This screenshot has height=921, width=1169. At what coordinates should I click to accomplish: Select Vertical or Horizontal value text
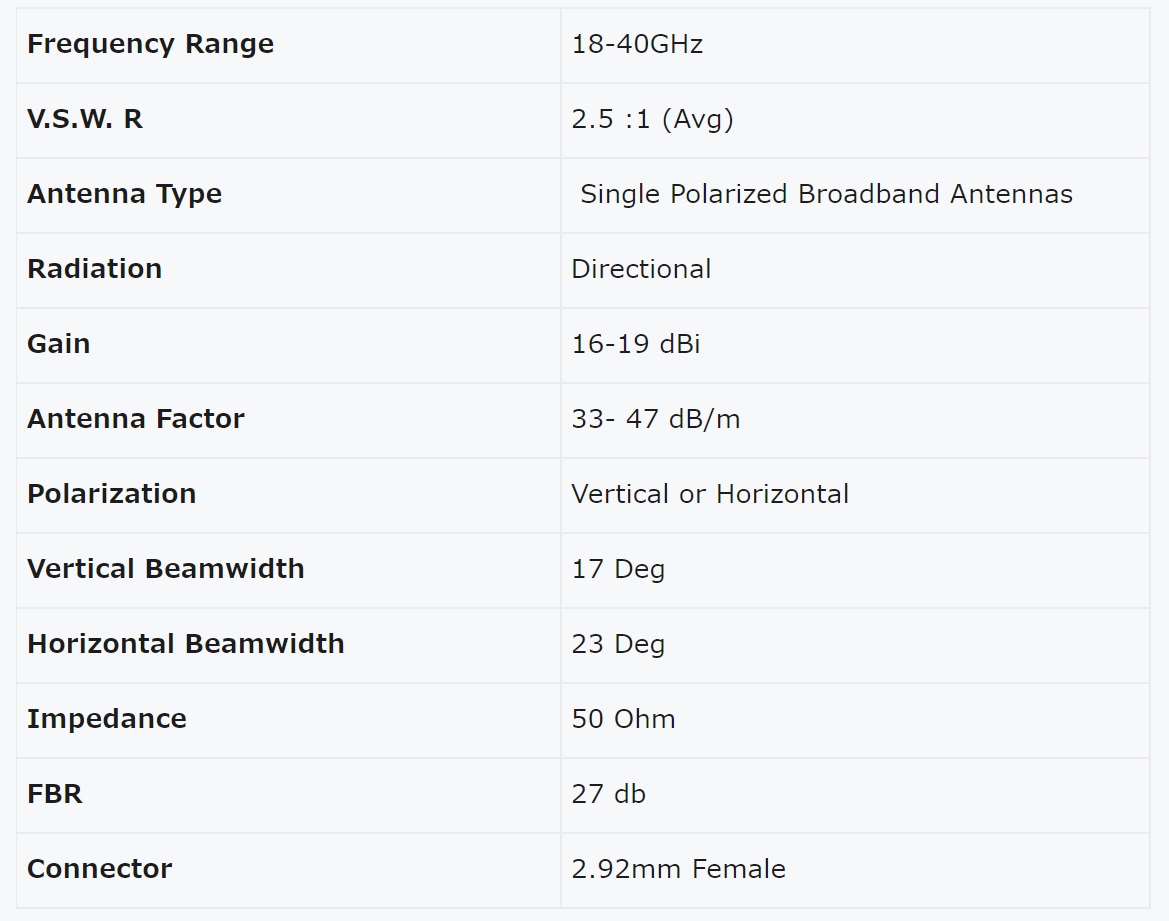tap(710, 494)
